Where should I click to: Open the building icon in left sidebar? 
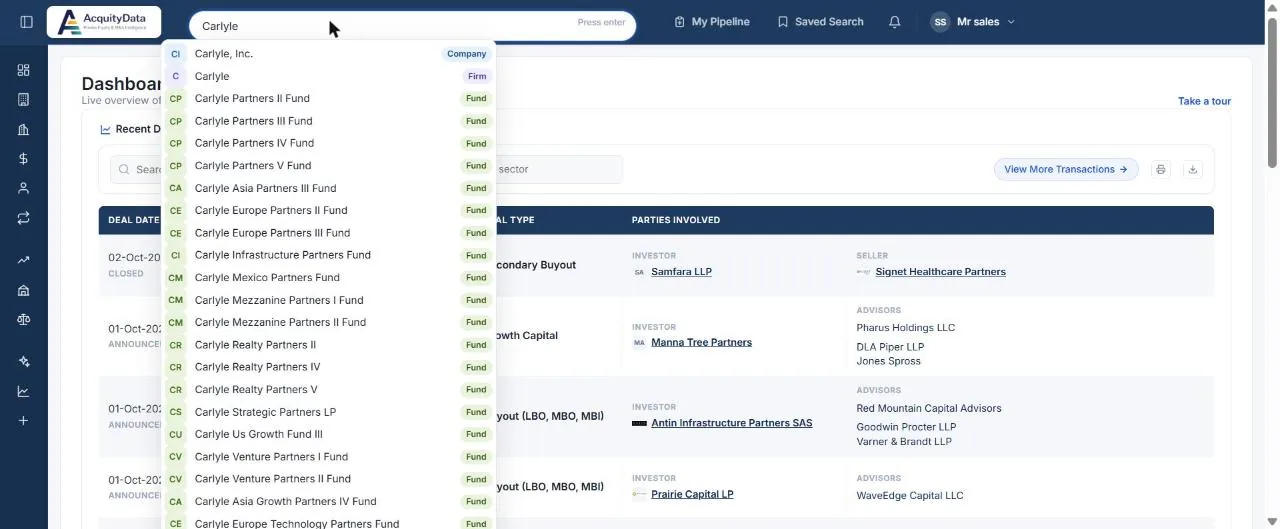click(23, 99)
